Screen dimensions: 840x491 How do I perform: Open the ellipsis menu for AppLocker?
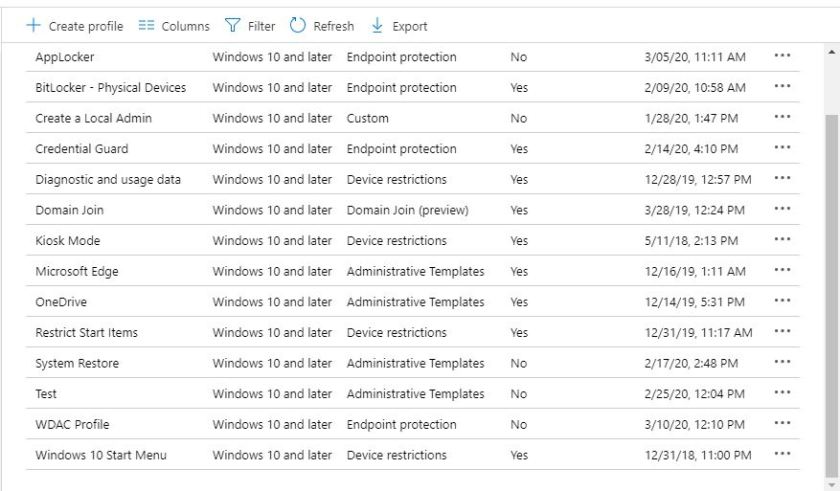[785, 57]
